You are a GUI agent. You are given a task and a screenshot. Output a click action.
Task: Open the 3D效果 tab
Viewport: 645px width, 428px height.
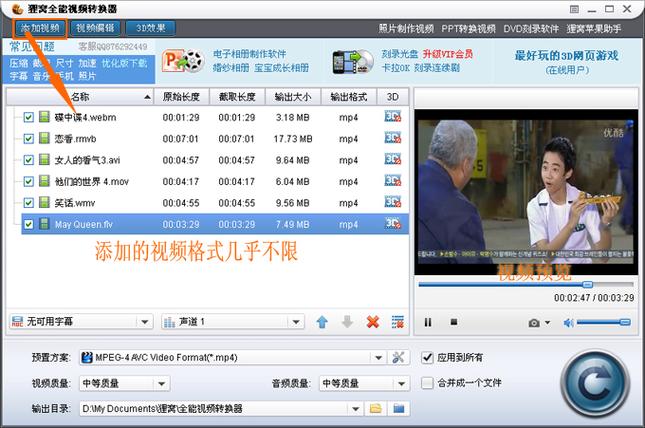152,27
